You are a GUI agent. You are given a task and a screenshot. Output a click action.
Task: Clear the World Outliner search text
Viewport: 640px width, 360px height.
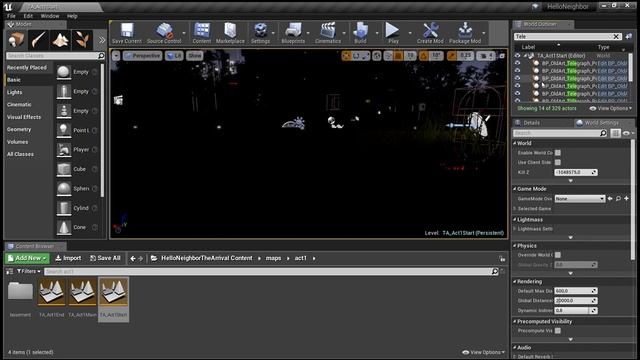tap(616, 36)
